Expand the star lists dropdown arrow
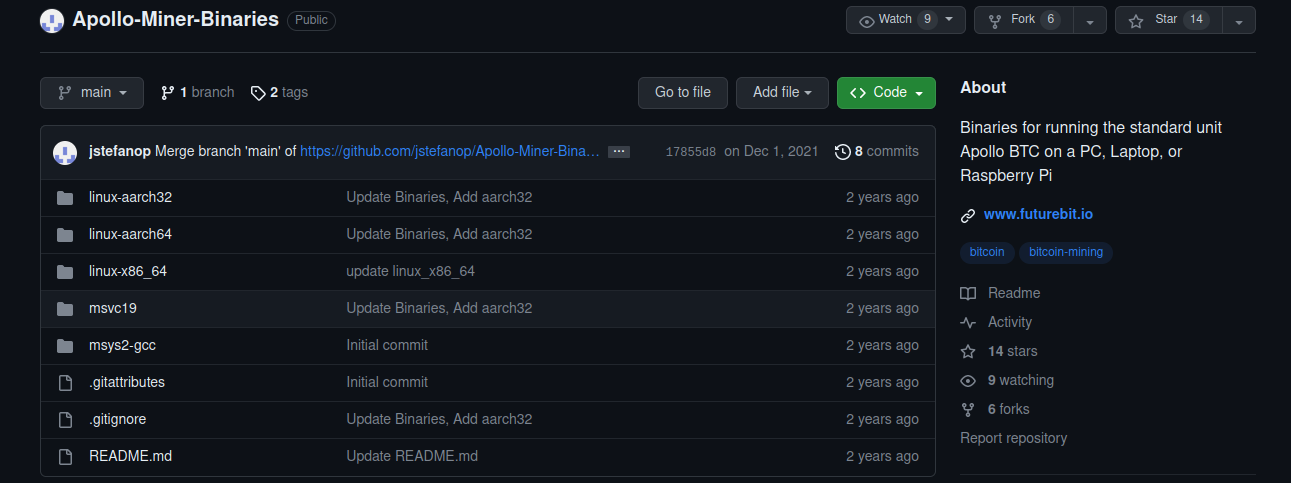The image size is (1291, 483). coord(1239,20)
